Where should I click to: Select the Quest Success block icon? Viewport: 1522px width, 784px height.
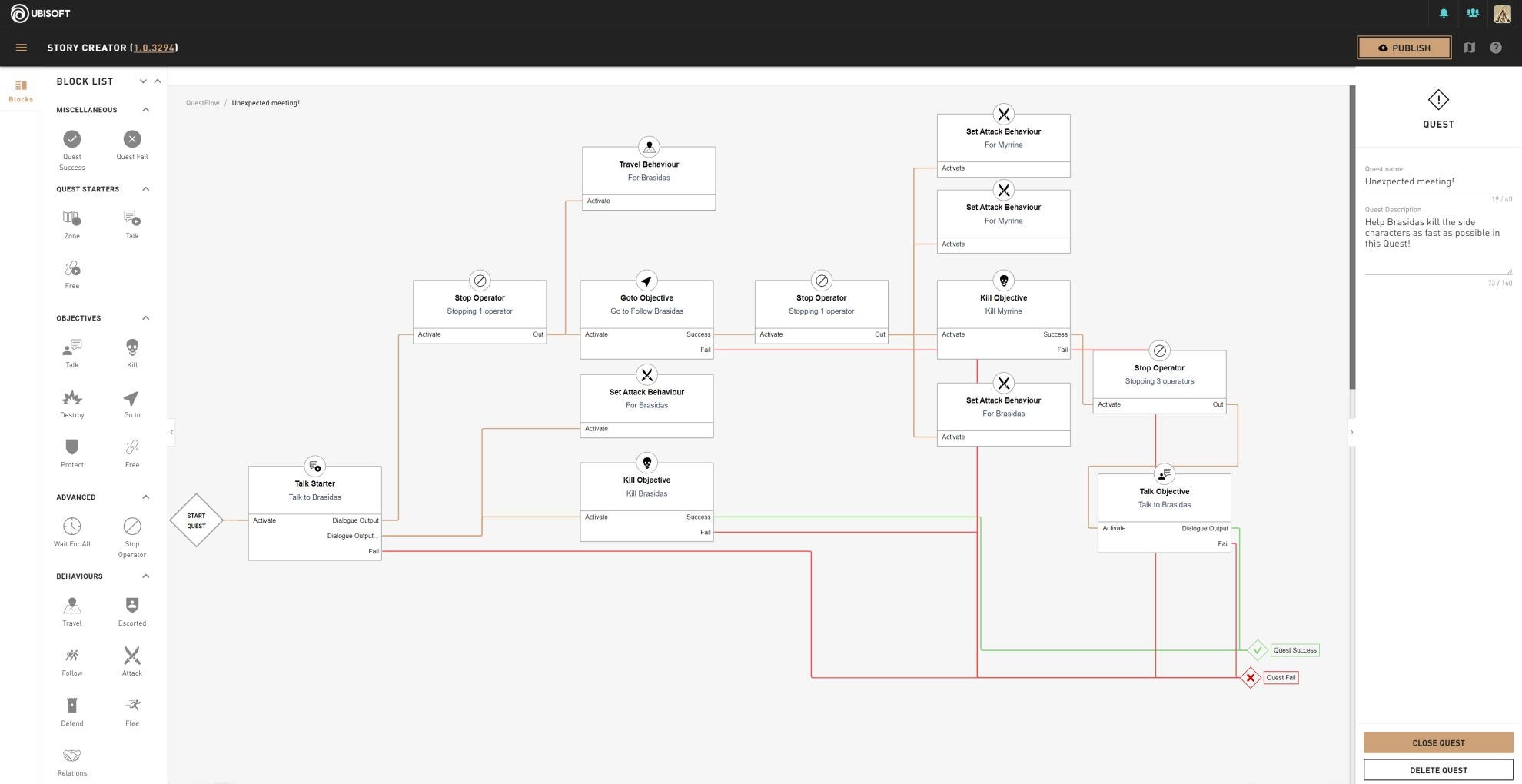[71, 139]
